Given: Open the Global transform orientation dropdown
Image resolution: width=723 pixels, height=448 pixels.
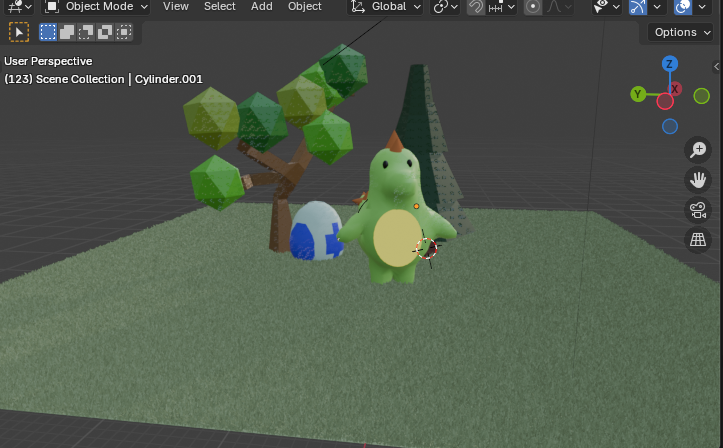Looking at the screenshot, I should [x=386, y=7].
